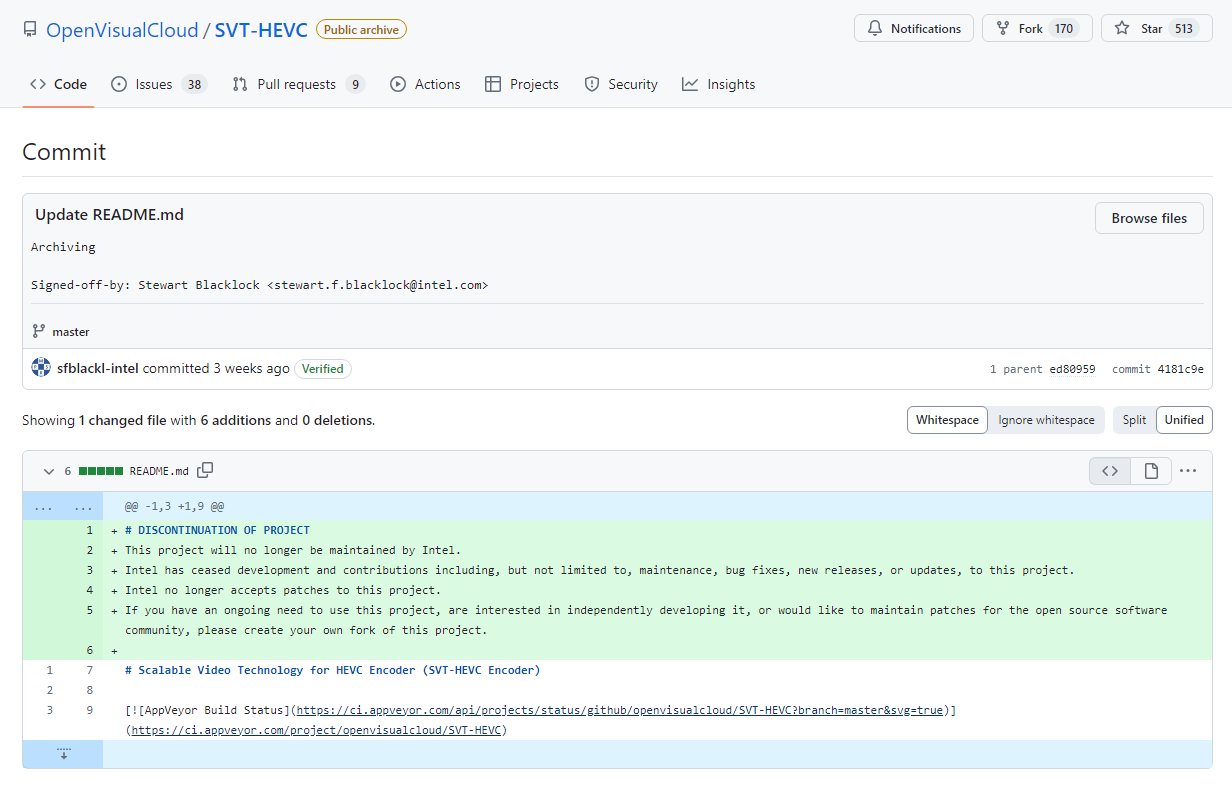Screen dimensions: 1232x785
Task: Click the DISCONTINUATION OF PROJECT line
Action: [x=217, y=530]
